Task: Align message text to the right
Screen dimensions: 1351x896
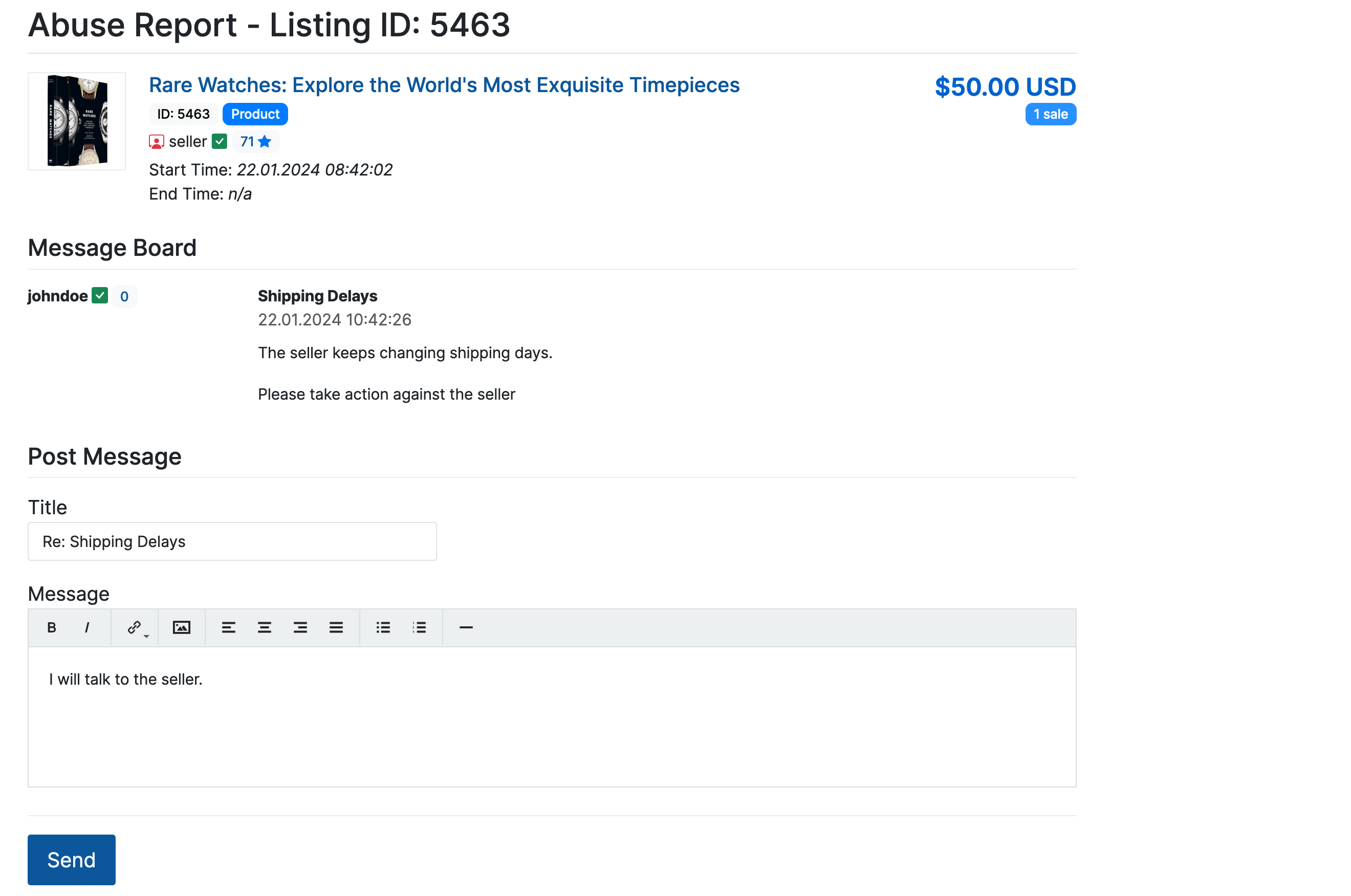Action: (x=300, y=627)
